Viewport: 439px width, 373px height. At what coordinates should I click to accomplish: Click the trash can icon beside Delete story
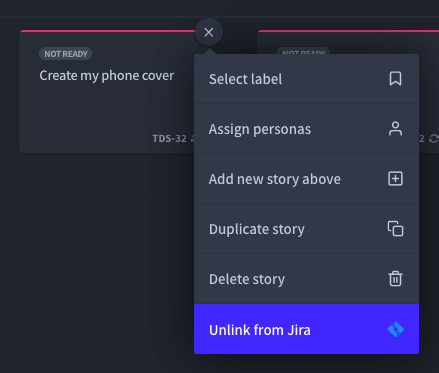tap(395, 279)
